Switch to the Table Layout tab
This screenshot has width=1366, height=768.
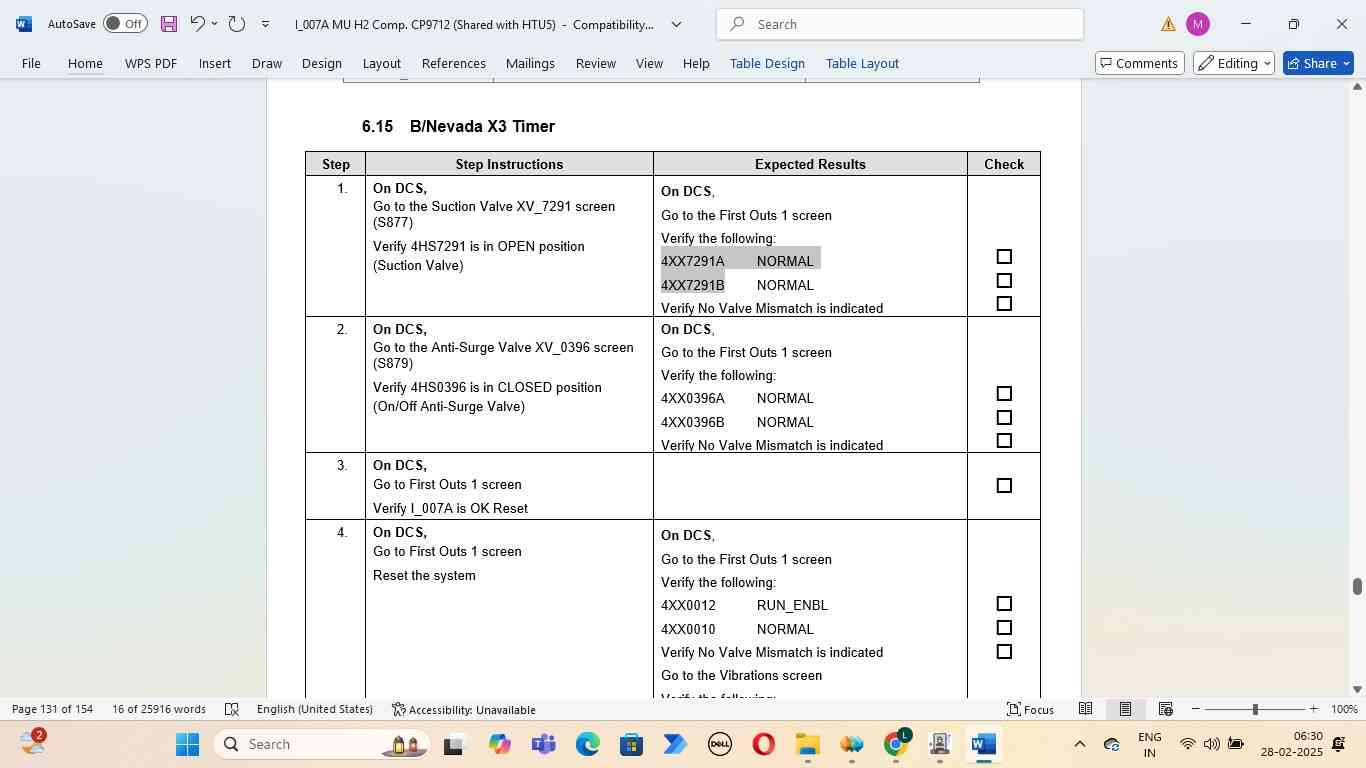pyautogui.click(x=862, y=63)
